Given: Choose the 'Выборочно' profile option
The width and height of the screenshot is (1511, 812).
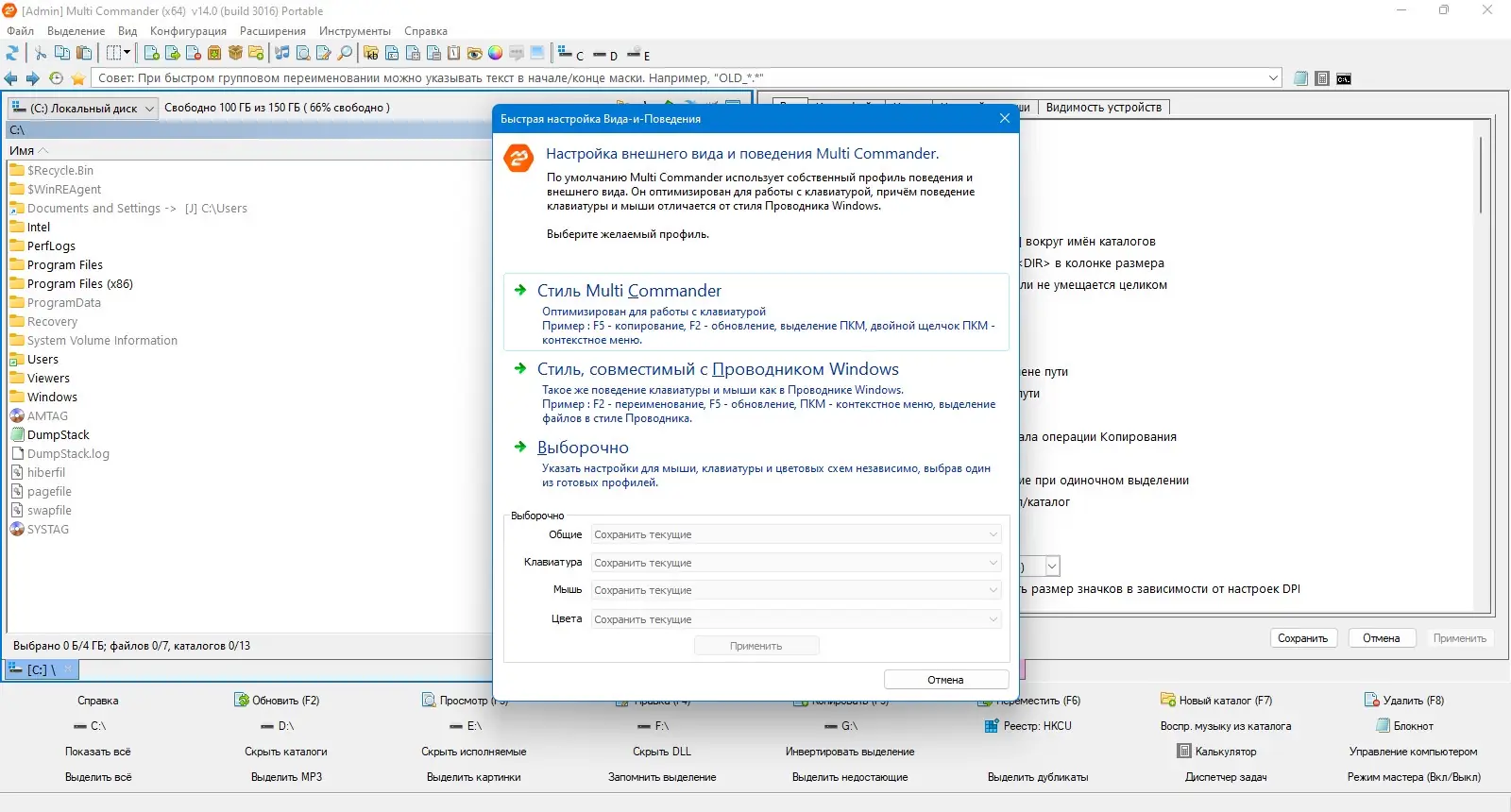Looking at the screenshot, I should pos(756,463).
